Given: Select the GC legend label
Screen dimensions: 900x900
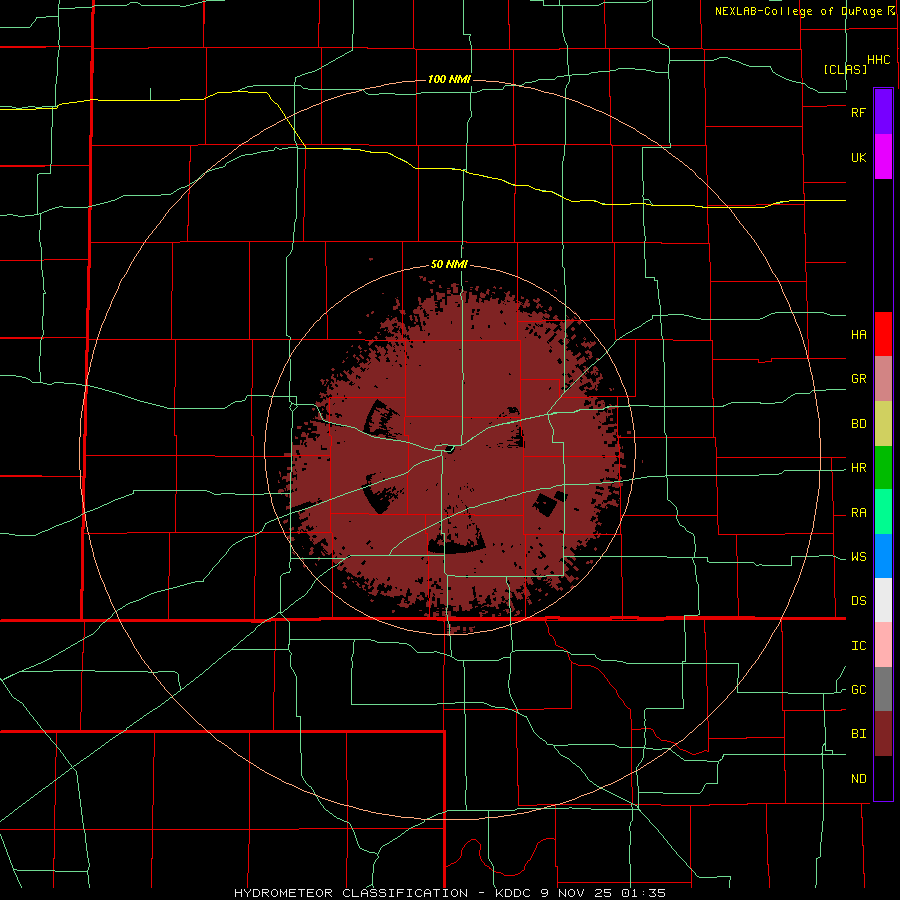Looking at the screenshot, I should [858, 690].
